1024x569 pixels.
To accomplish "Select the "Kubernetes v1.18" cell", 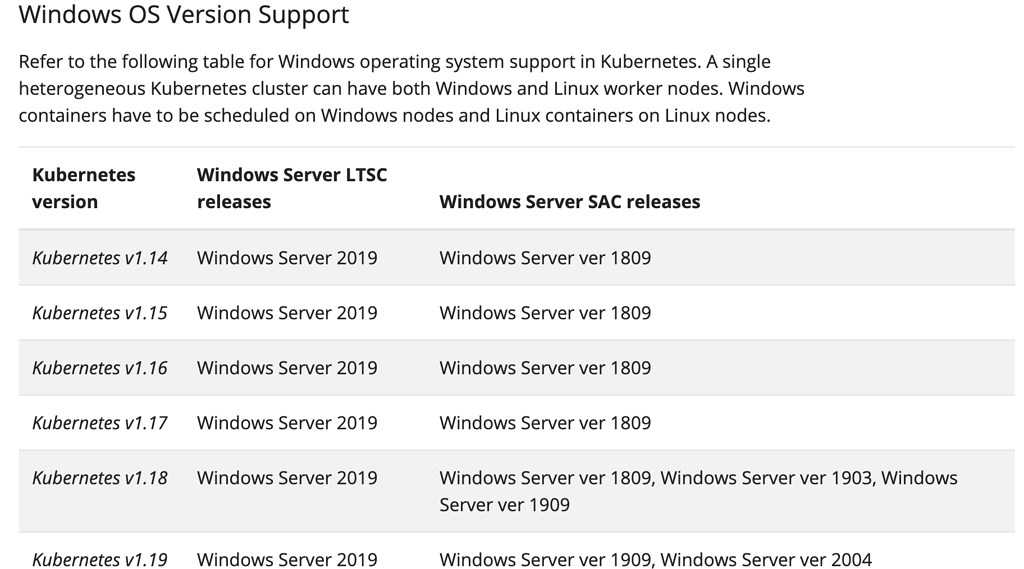I will (x=100, y=478).
